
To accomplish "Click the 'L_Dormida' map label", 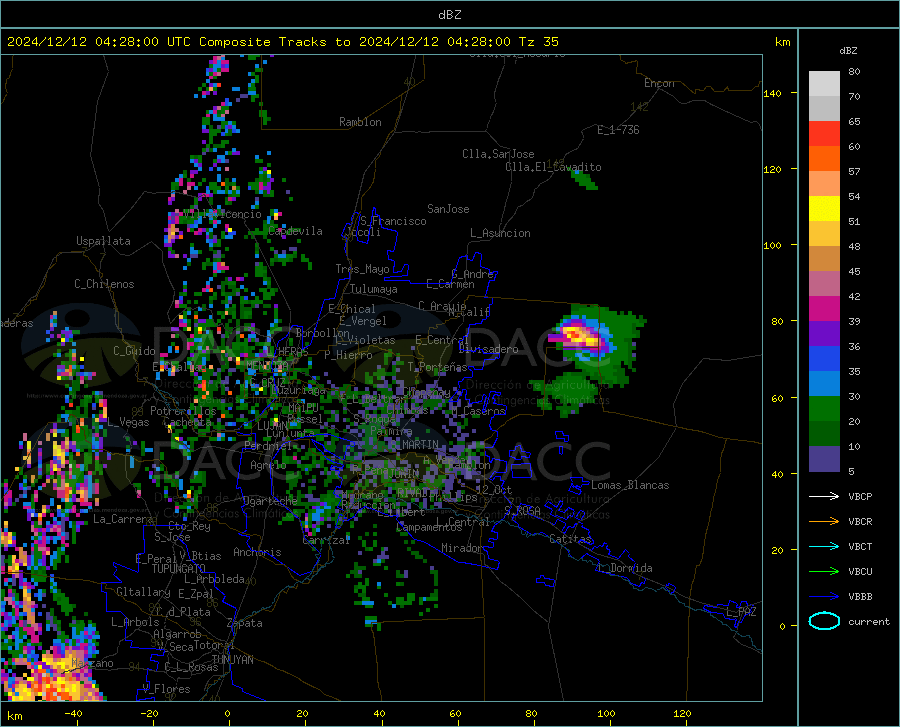I will (625, 568).
